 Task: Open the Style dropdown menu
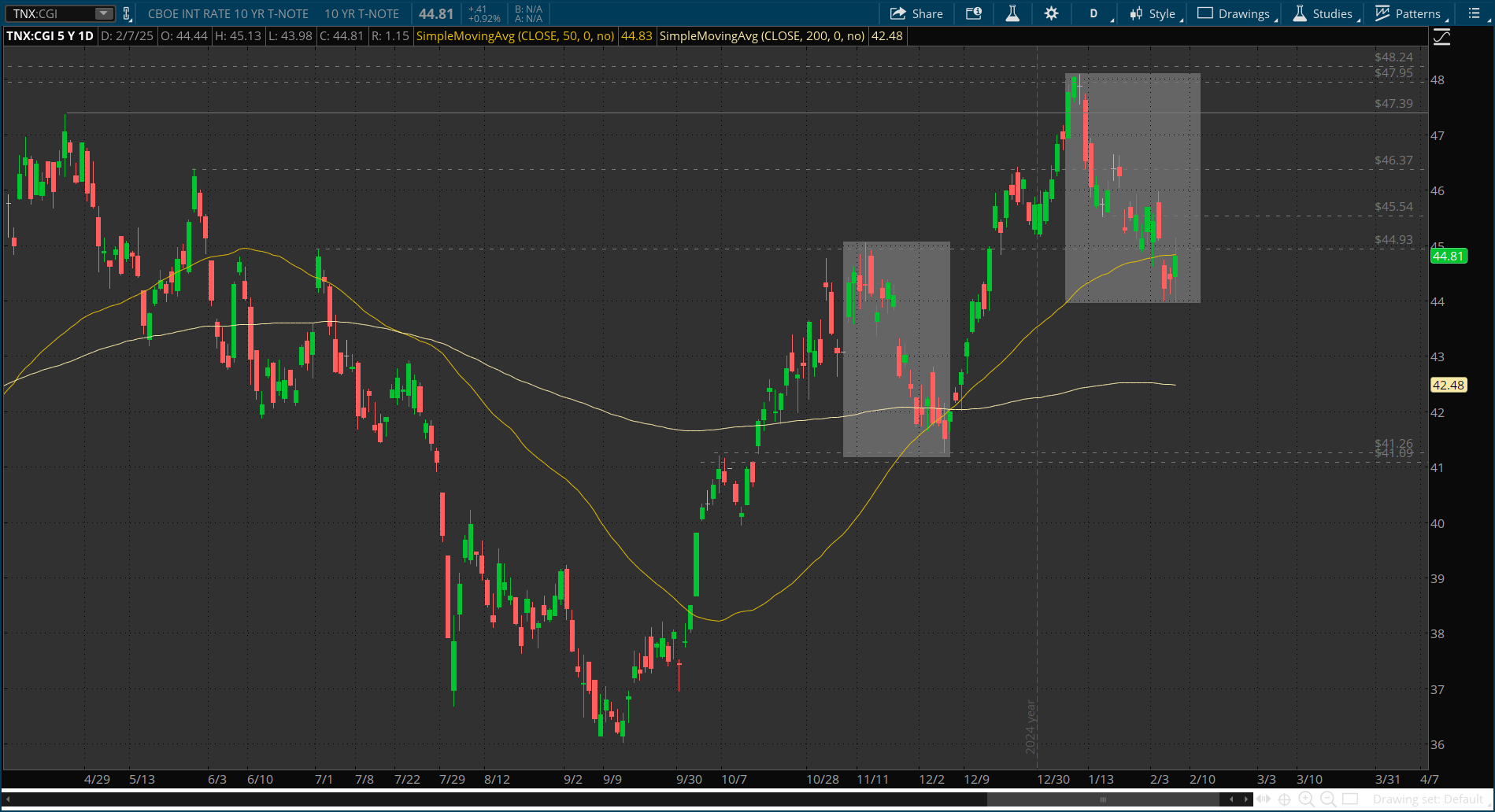[1156, 13]
